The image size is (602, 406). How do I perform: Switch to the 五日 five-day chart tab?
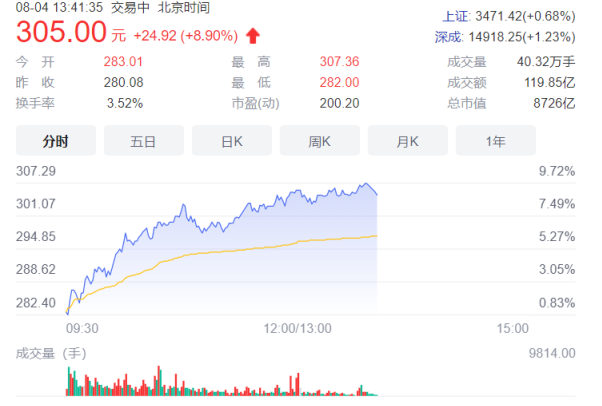pos(144,141)
